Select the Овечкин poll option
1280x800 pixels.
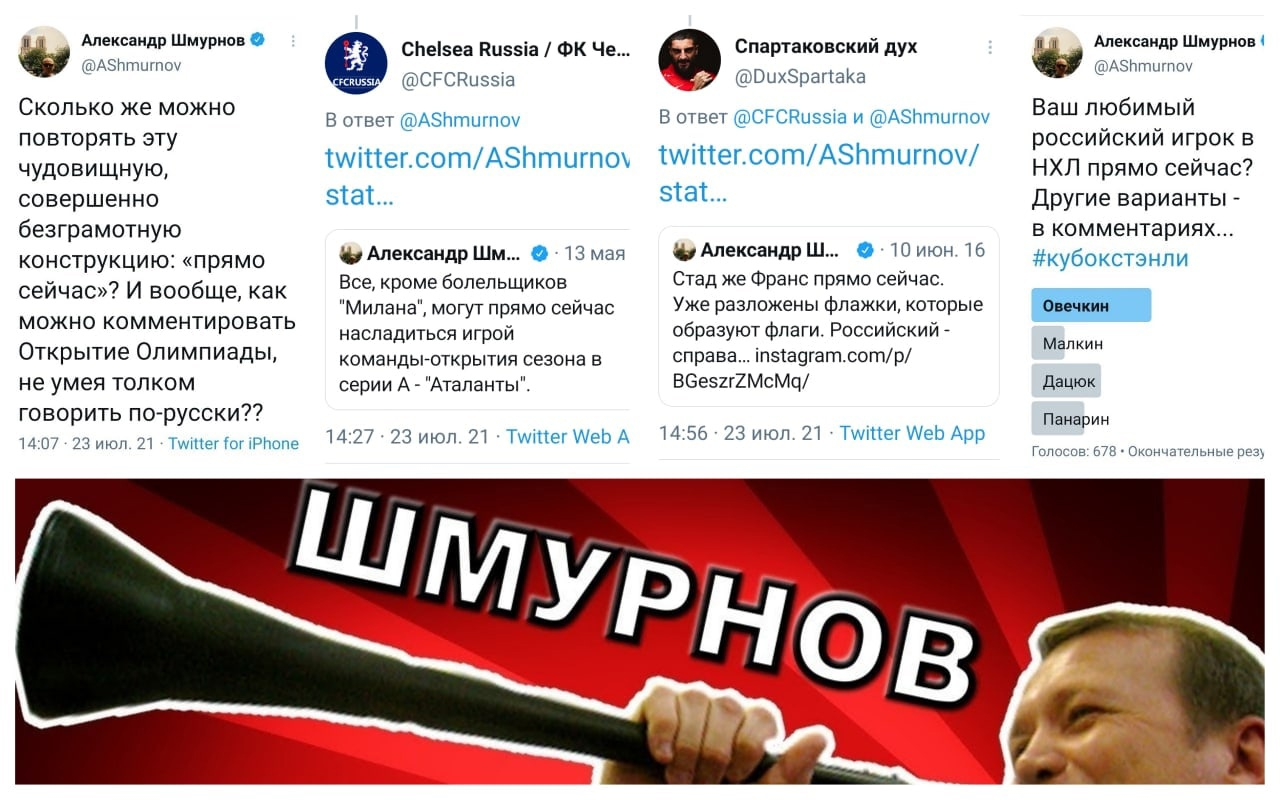coord(1091,305)
